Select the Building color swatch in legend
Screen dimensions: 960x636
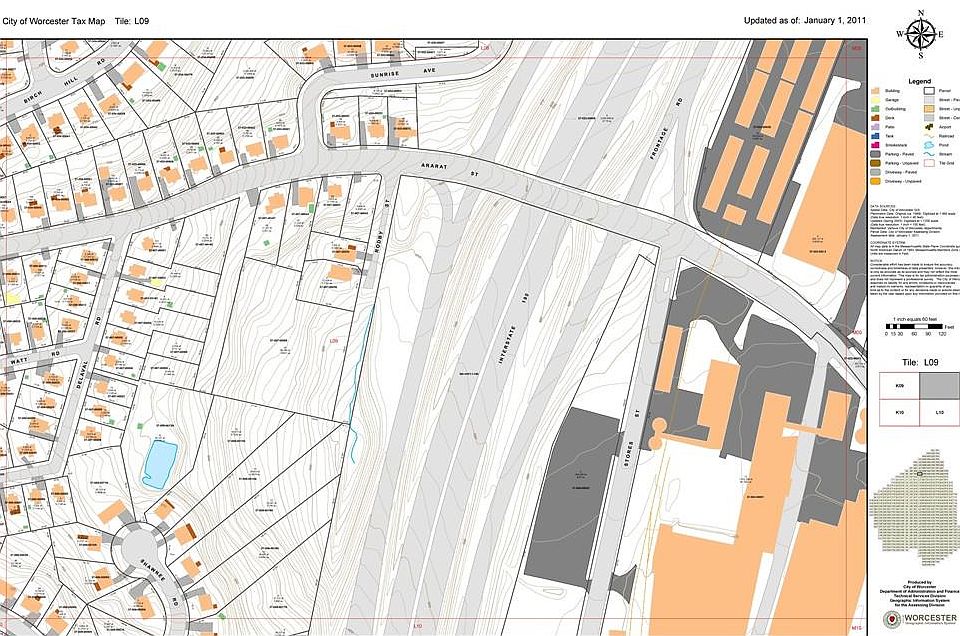[877, 91]
